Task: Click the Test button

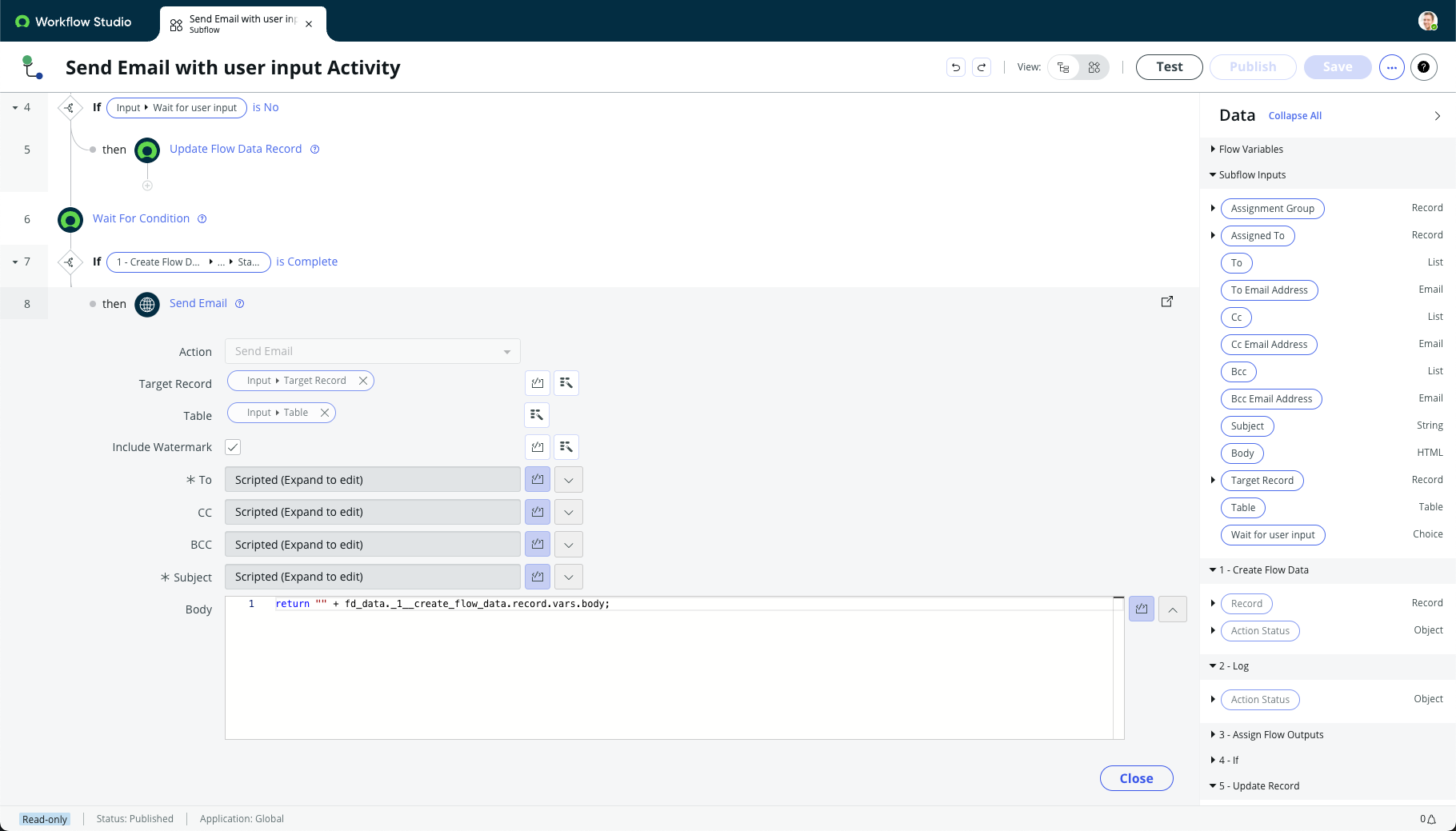Action: 1169,67
